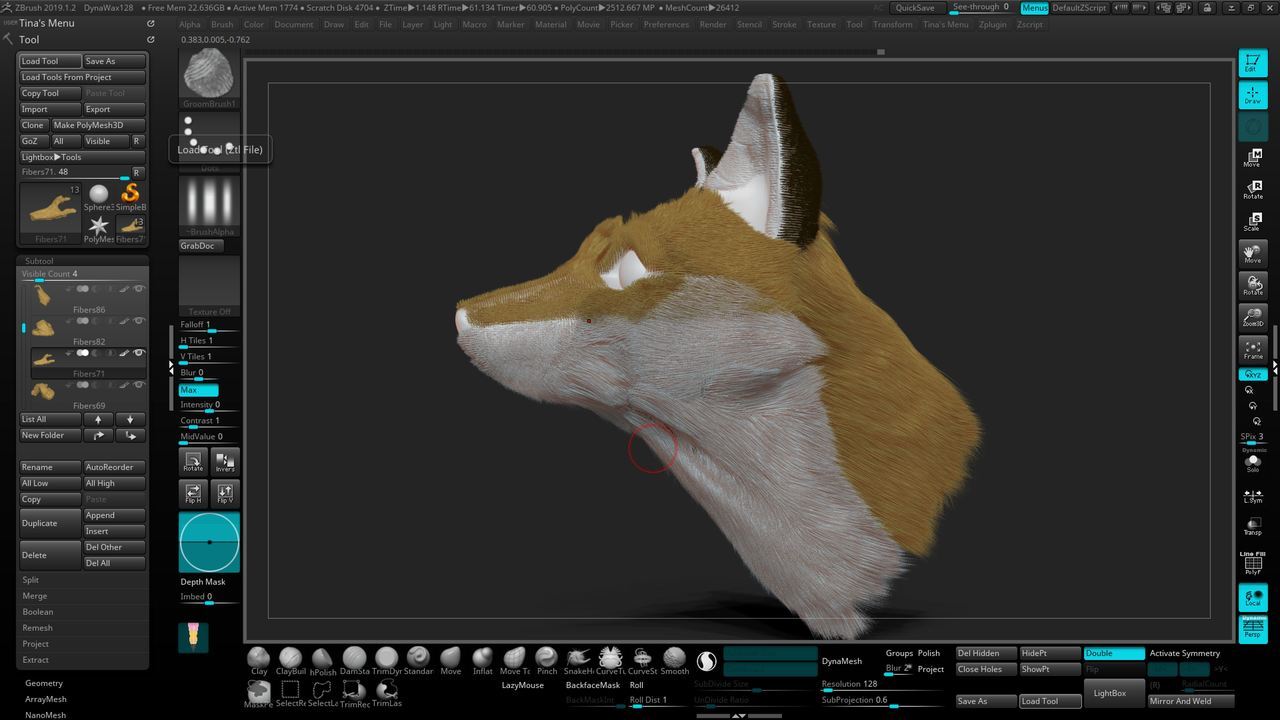
Task: Collapse the Subtool panel header
Action: 39,261
